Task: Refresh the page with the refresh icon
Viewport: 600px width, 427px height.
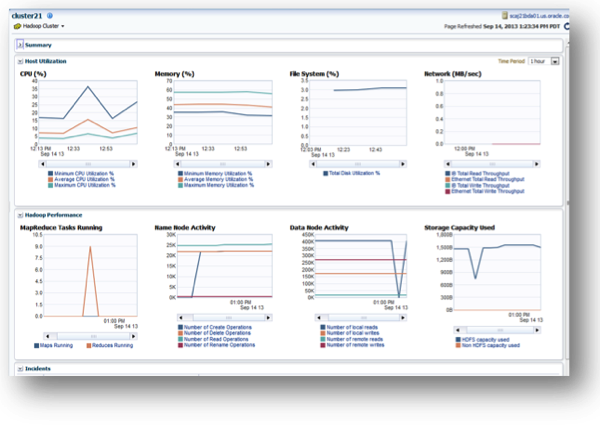Action: pos(566,26)
